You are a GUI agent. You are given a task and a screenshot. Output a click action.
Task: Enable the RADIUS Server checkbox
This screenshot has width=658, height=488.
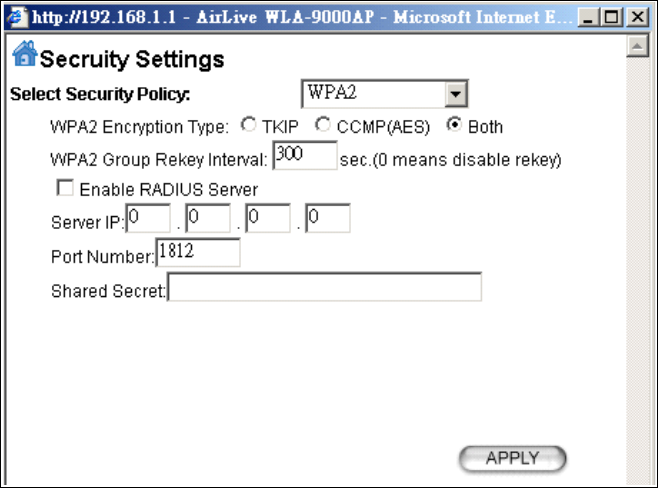pyautogui.click(x=65, y=188)
